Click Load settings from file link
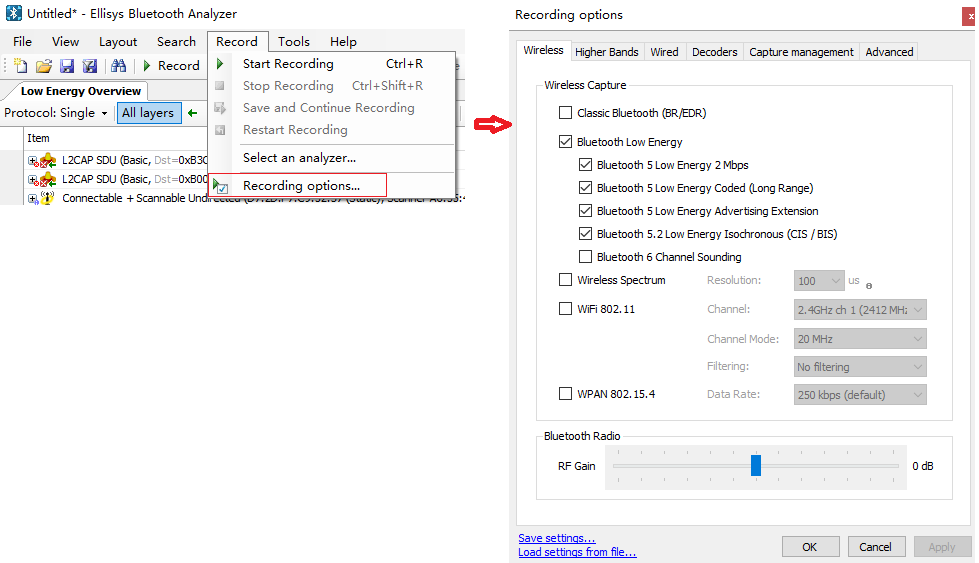Image resolution: width=979 pixels, height=563 pixels. click(577, 552)
